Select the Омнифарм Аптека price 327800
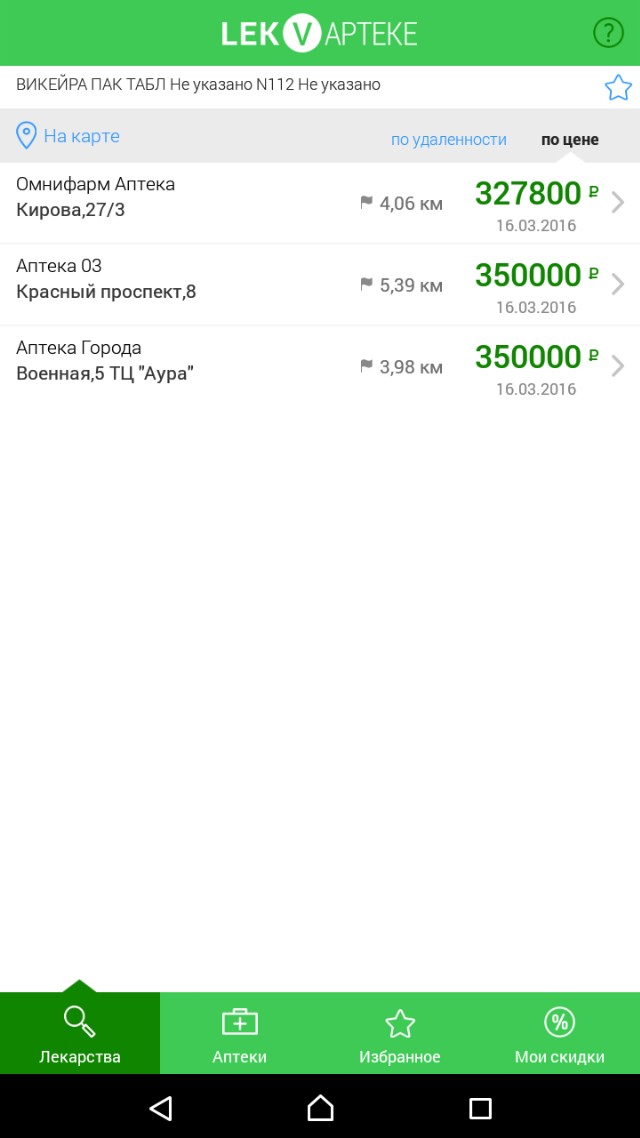The width and height of the screenshot is (640, 1138). pos(528,193)
